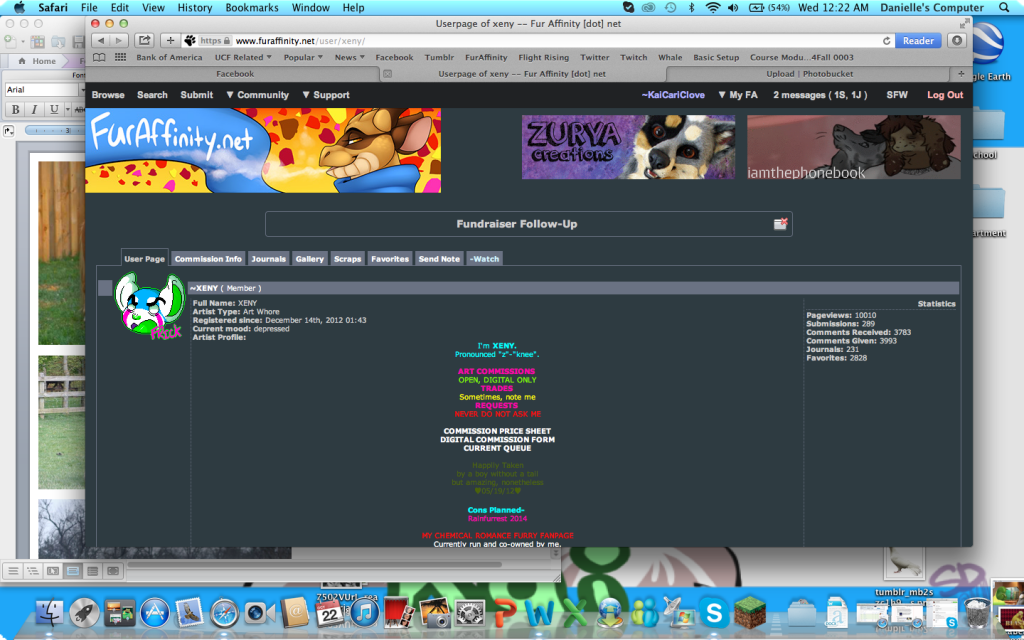Open the UCF Related bookmarks folder
This screenshot has height=640, width=1024.
point(243,58)
